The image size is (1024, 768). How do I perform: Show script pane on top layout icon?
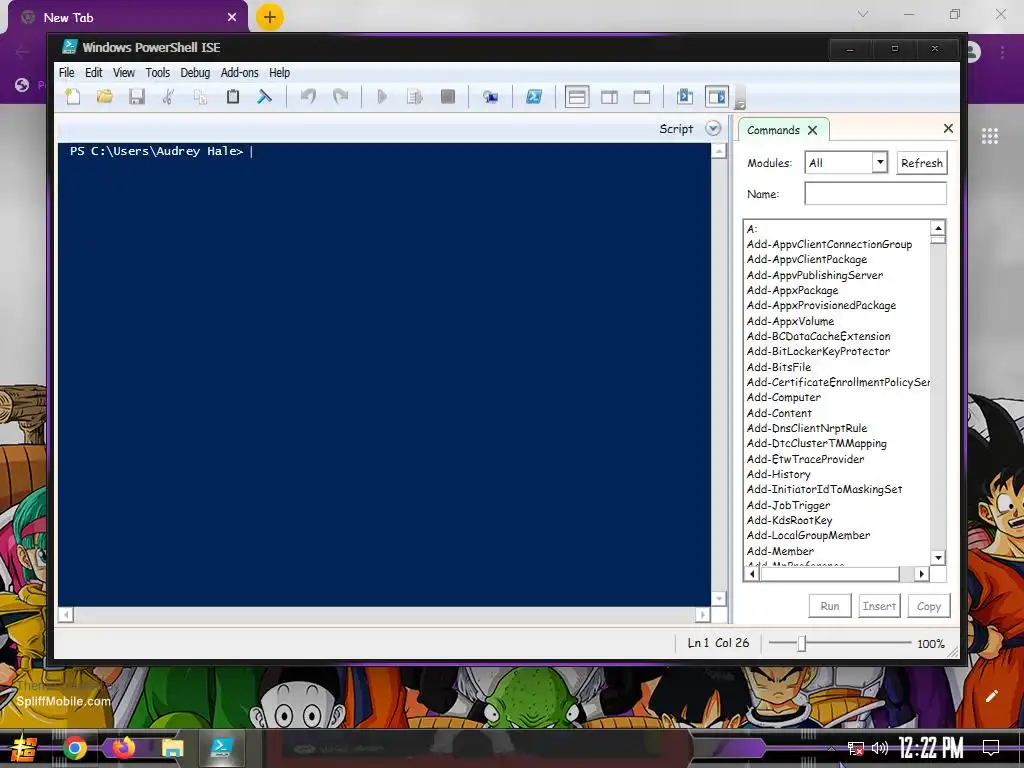coord(577,97)
